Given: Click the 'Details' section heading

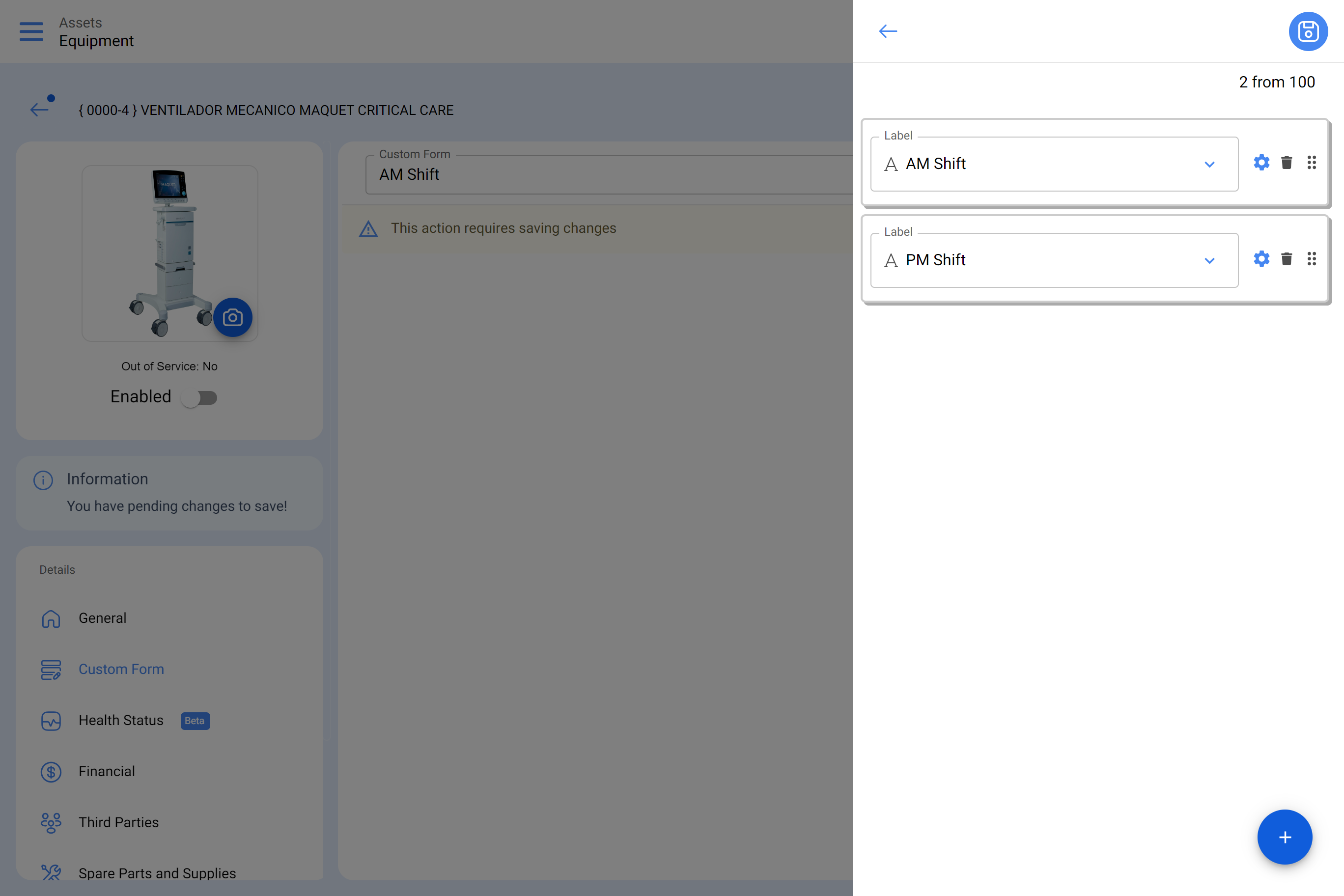Looking at the screenshot, I should point(57,570).
